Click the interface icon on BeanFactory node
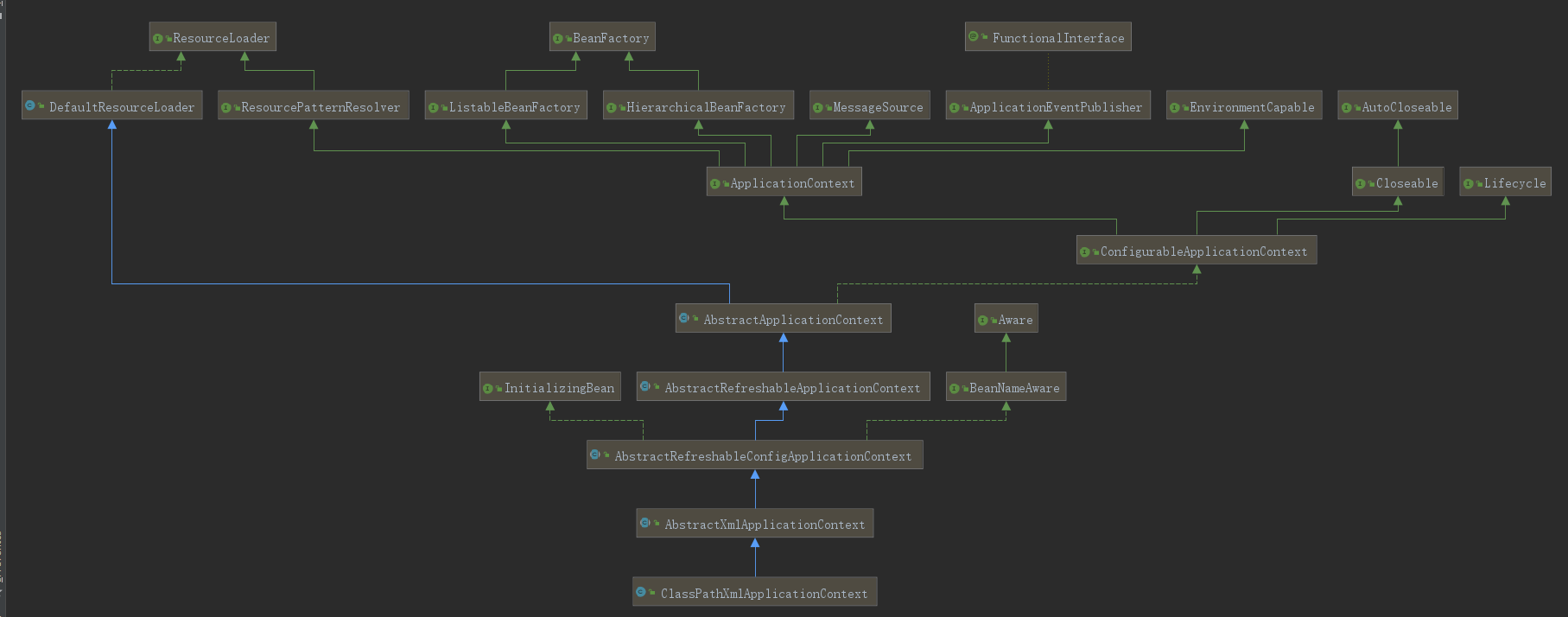The height and width of the screenshot is (617, 1568). [557, 38]
